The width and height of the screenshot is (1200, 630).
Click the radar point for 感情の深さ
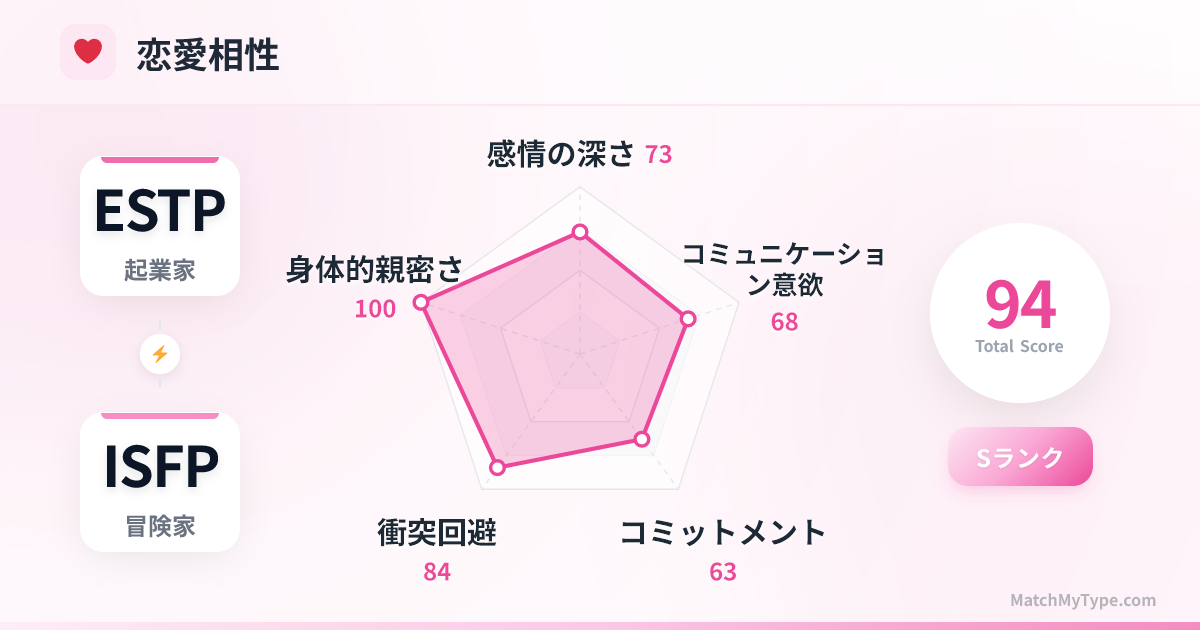[580, 232]
